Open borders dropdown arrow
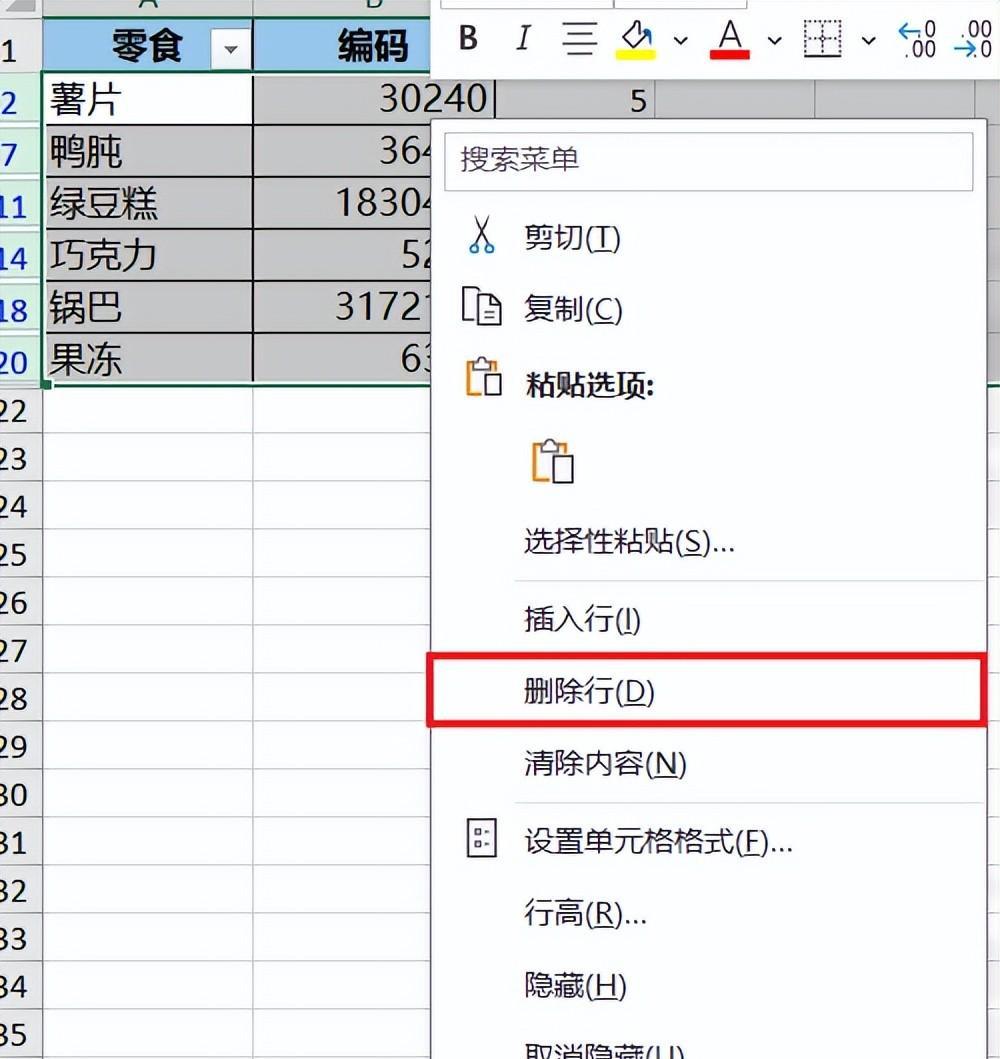This screenshot has height=1059, width=1000. [x=868, y=41]
